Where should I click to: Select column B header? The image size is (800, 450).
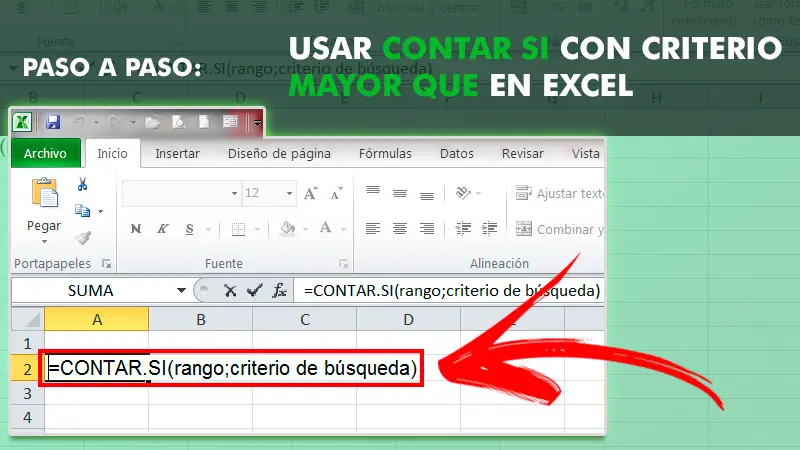tap(201, 319)
